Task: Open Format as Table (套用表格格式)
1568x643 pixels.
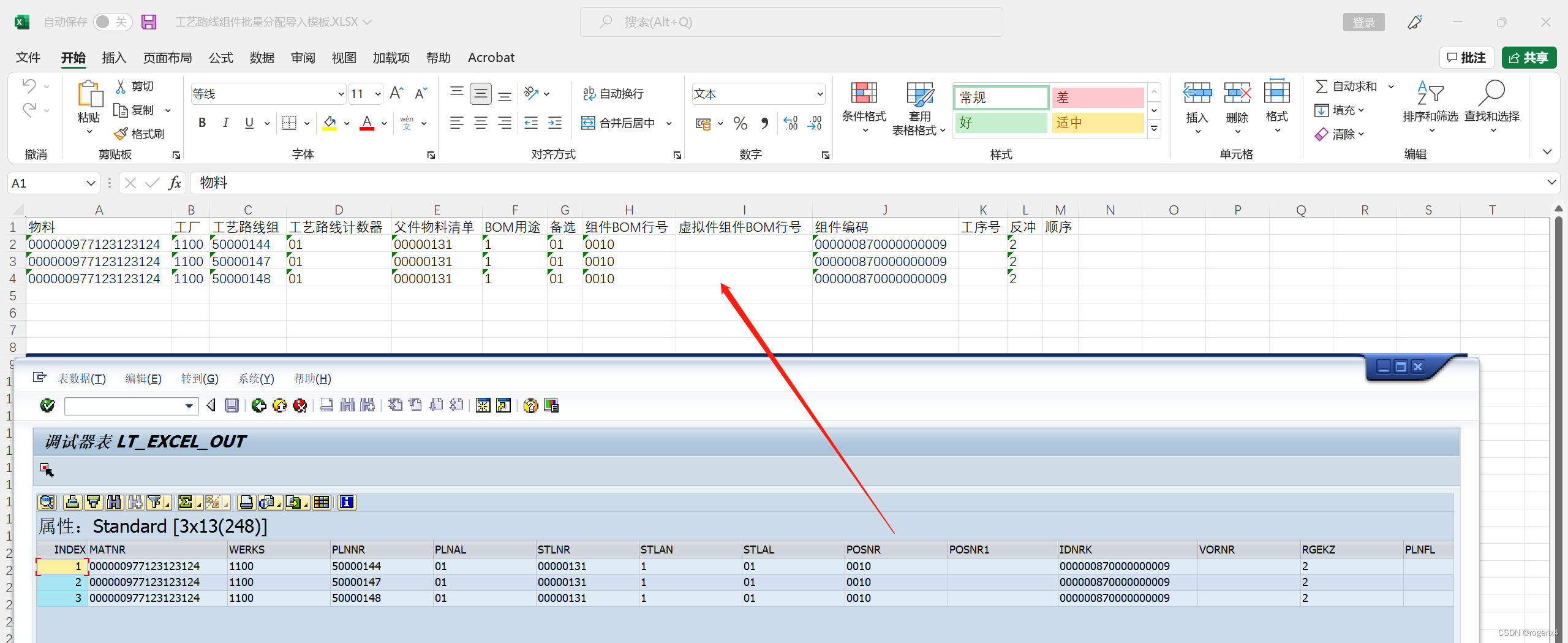Action: 919,108
